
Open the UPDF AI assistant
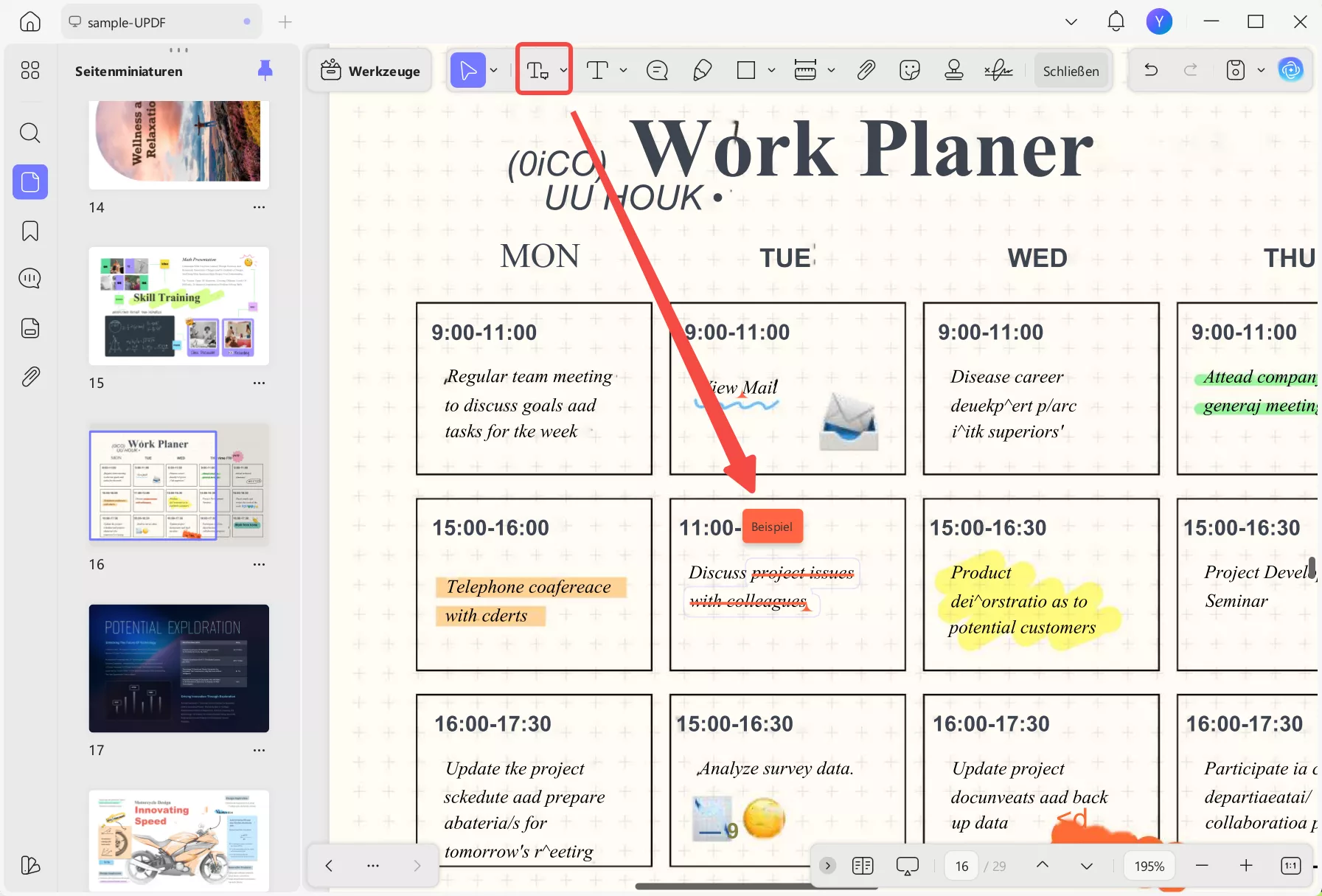(1291, 70)
